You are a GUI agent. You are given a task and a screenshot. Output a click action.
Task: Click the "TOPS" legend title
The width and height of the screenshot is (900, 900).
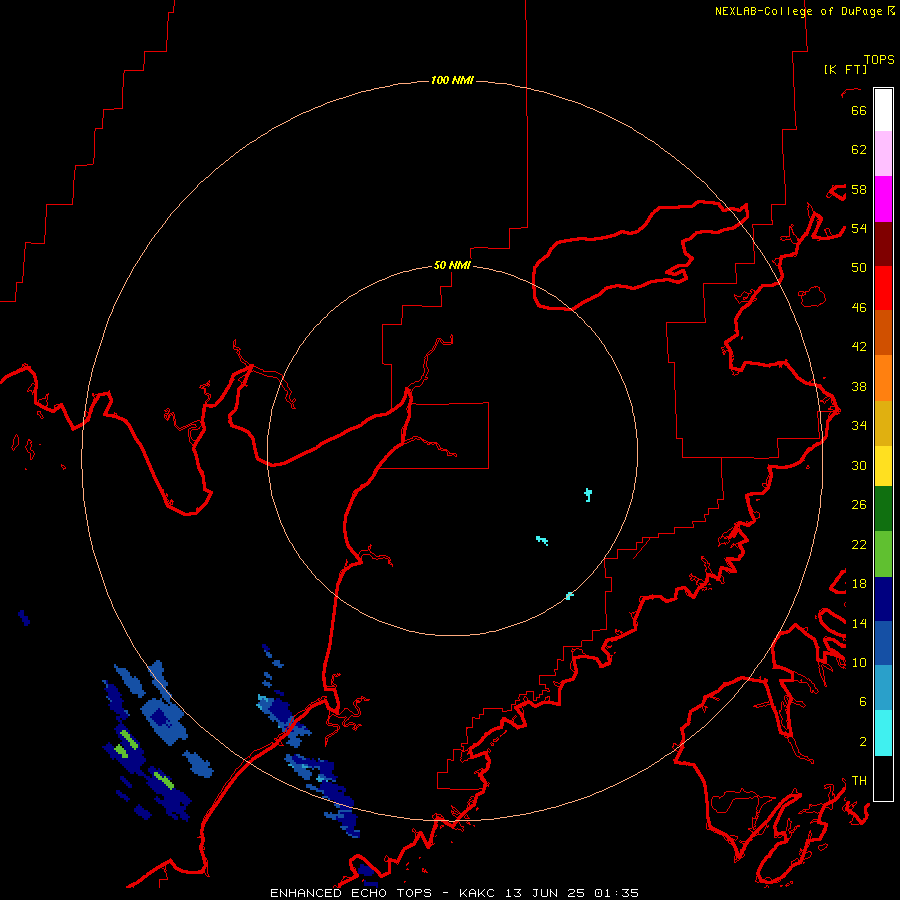point(879,59)
